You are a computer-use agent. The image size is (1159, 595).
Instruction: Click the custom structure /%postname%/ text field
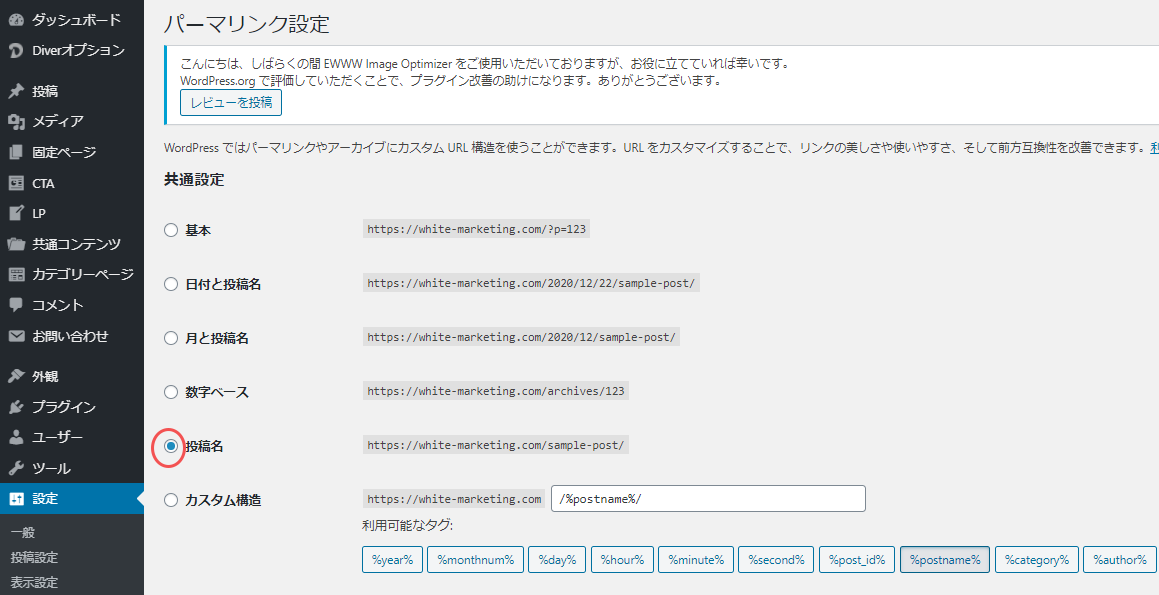click(708, 499)
